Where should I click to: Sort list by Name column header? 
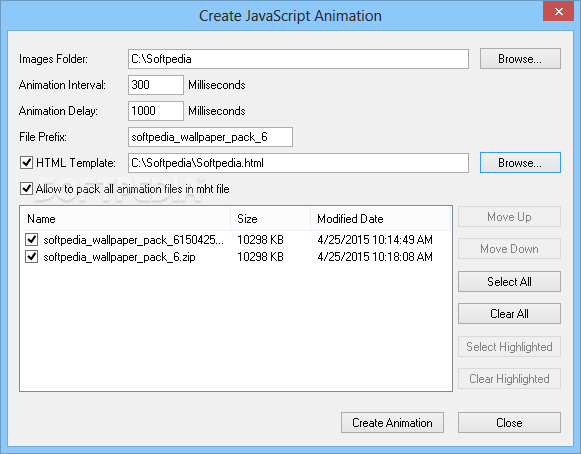[x=126, y=219]
